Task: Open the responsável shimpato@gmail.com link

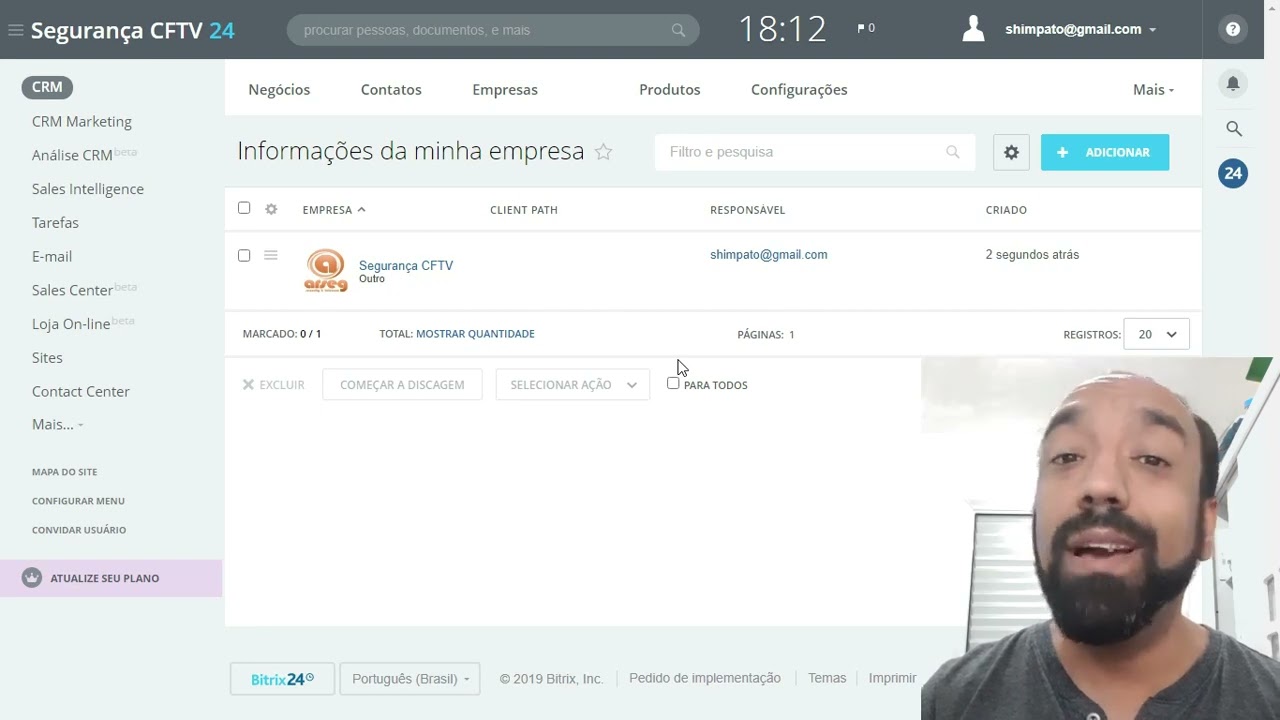Action: (769, 255)
